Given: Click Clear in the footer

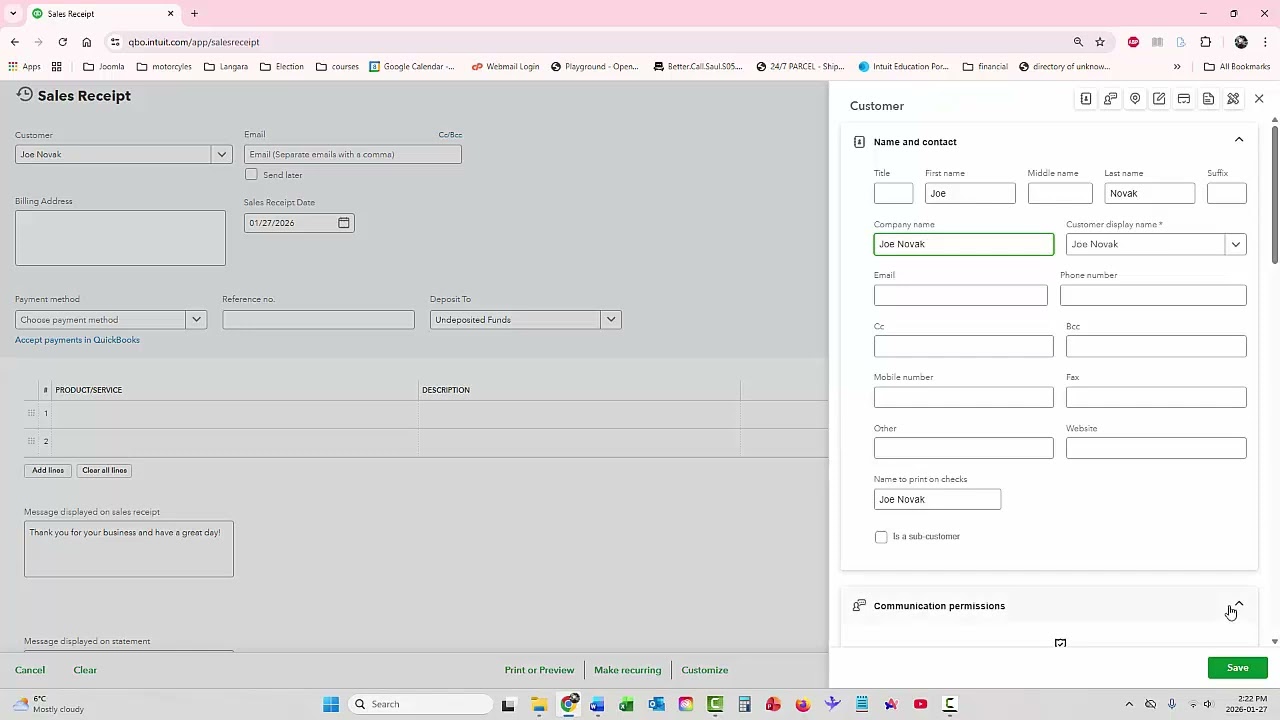Looking at the screenshot, I should coord(85,670).
